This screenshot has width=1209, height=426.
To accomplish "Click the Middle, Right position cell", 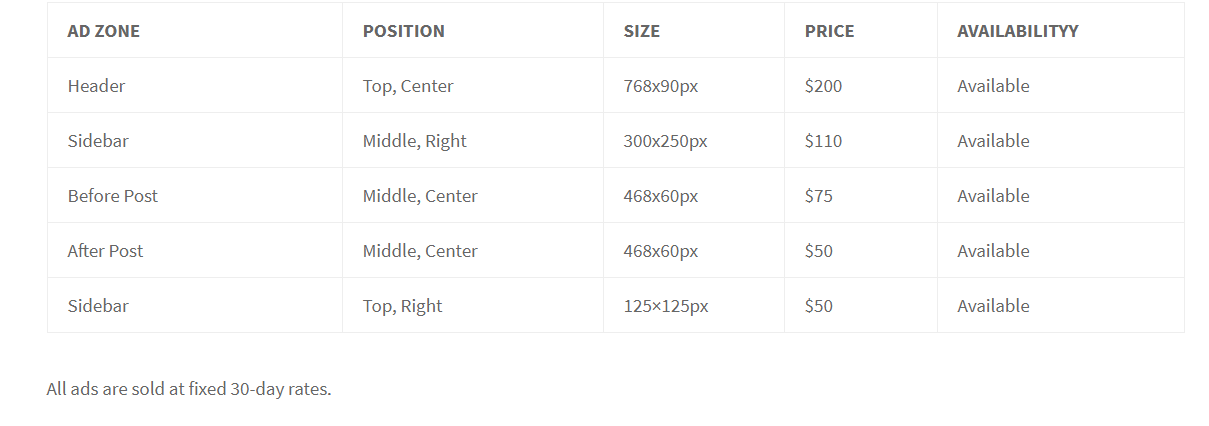I will [x=473, y=141].
